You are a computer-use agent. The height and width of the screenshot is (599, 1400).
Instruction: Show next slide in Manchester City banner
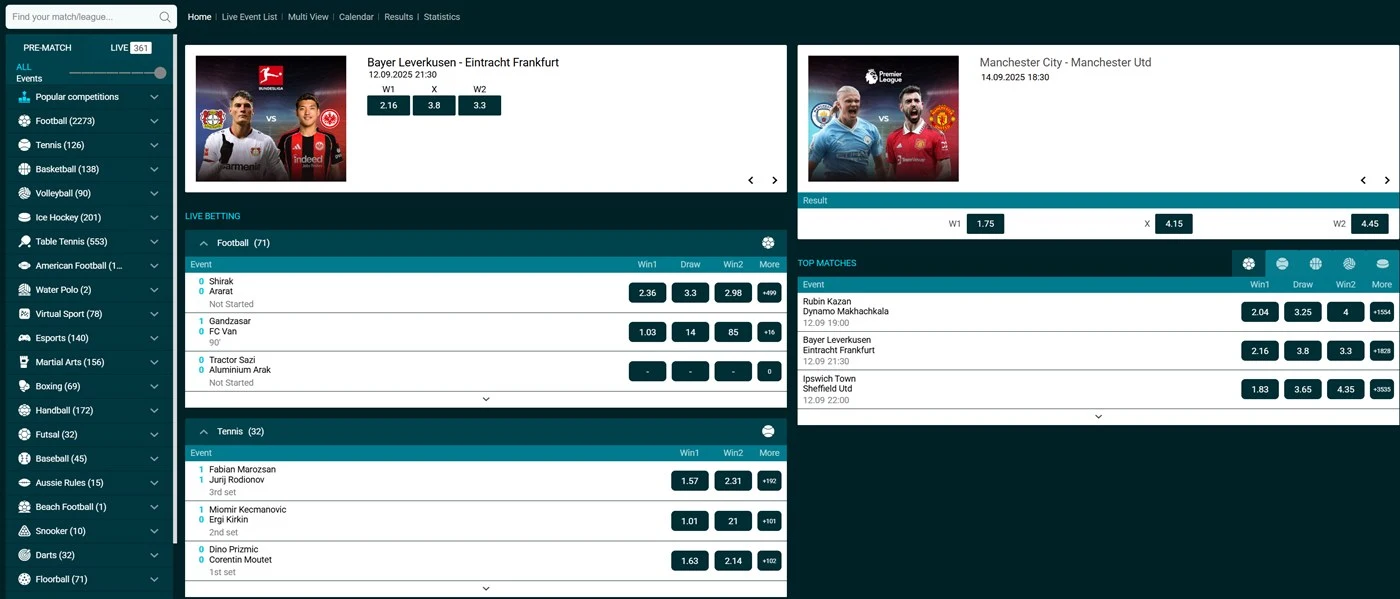click(x=1387, y=181)
